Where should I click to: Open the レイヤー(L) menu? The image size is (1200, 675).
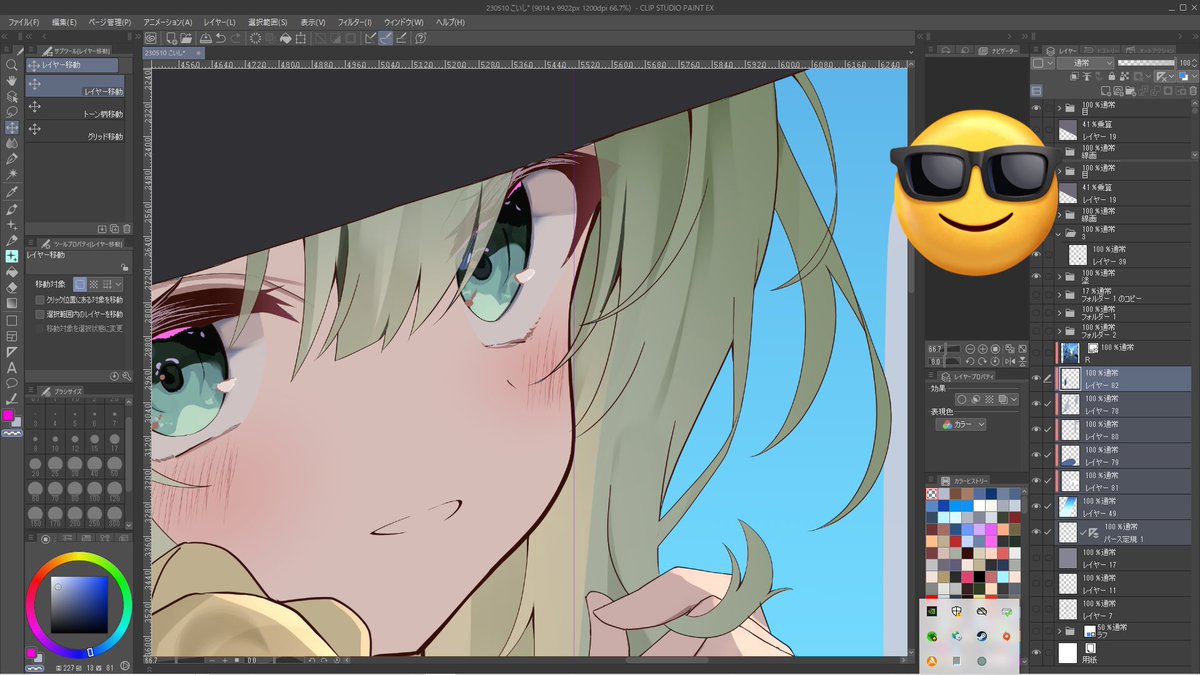tap(220, 22)
